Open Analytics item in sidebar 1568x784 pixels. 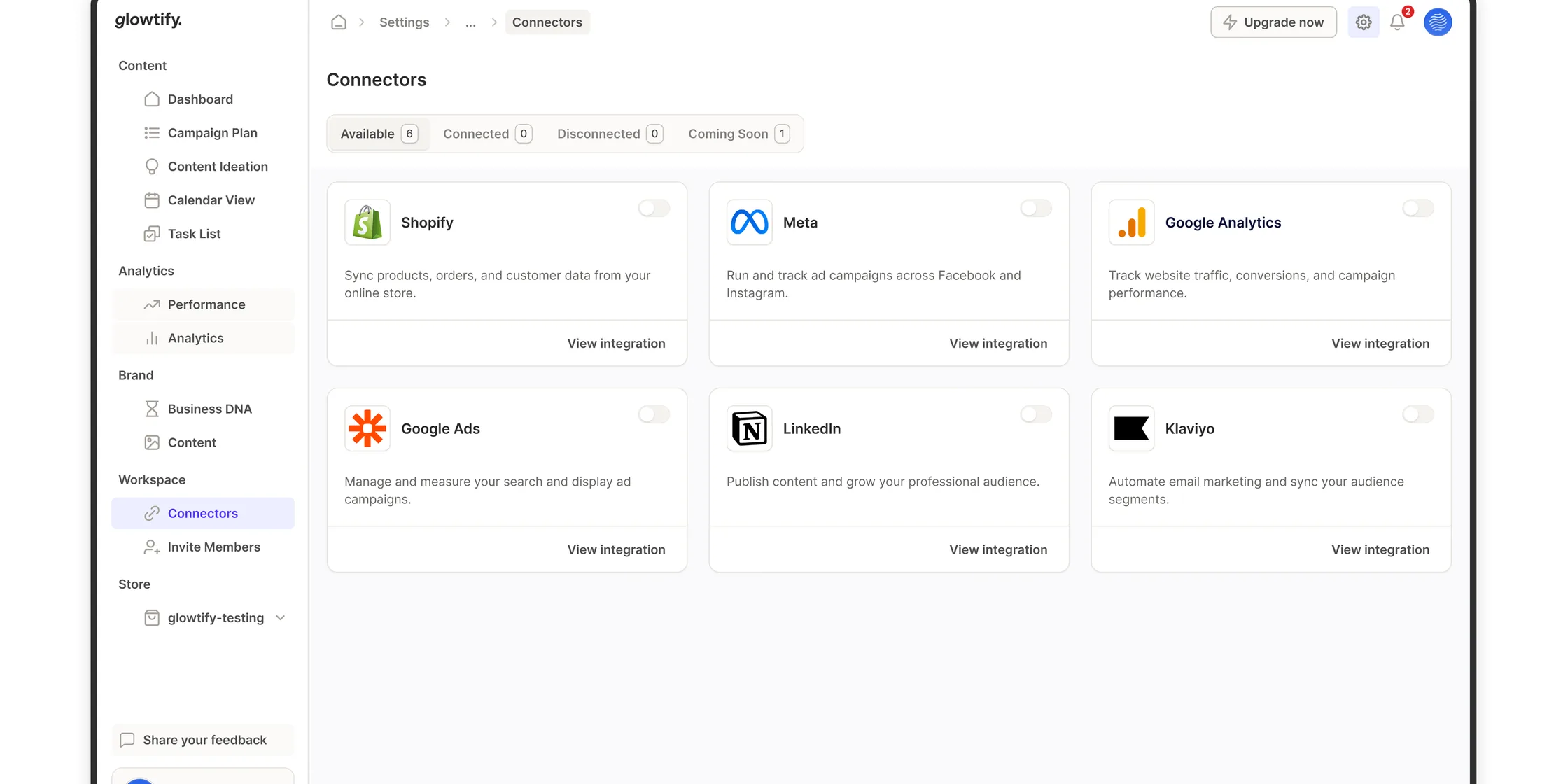tap(203, 338)
